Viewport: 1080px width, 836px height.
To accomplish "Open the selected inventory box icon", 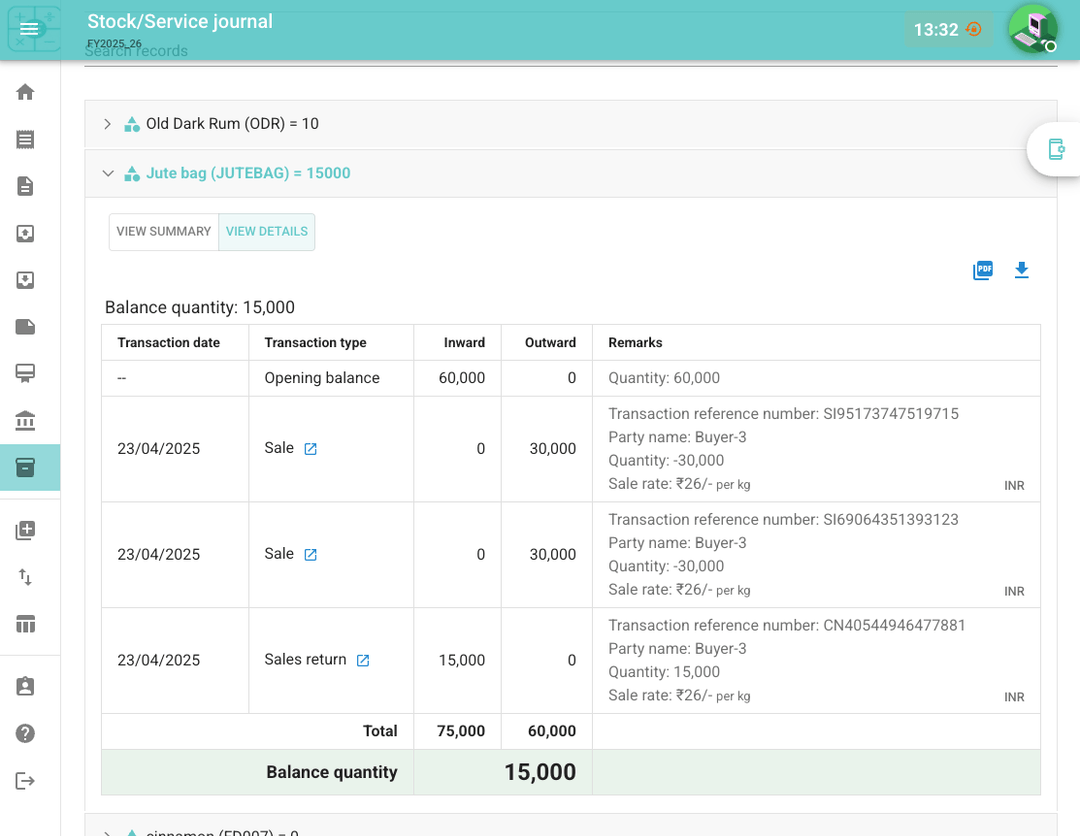I will click(x=26, y=468).
